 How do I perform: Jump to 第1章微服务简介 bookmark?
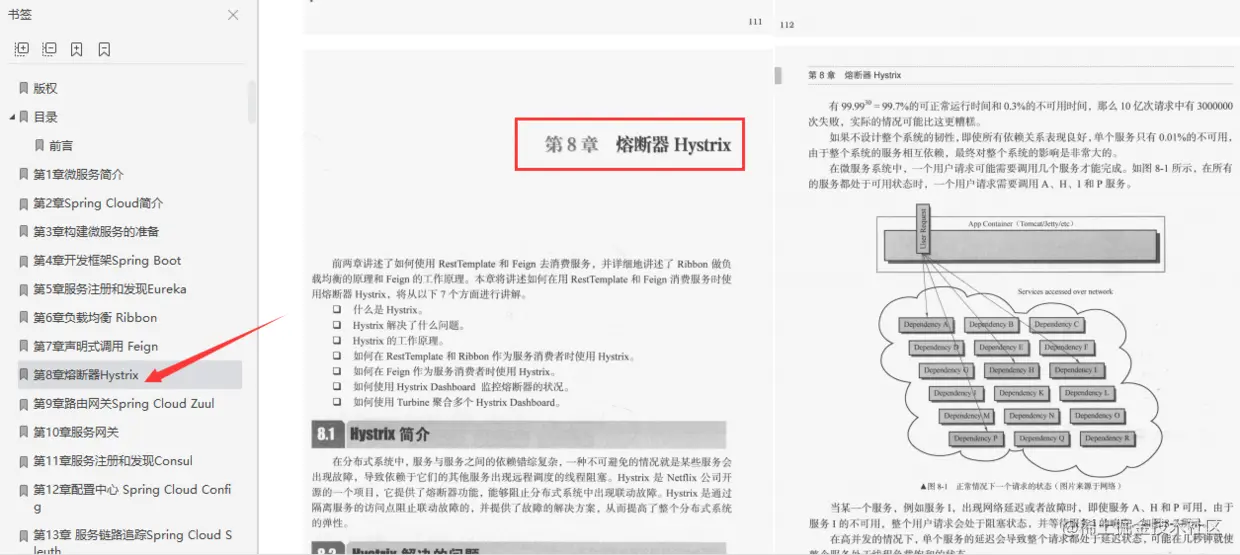(79, 174)
